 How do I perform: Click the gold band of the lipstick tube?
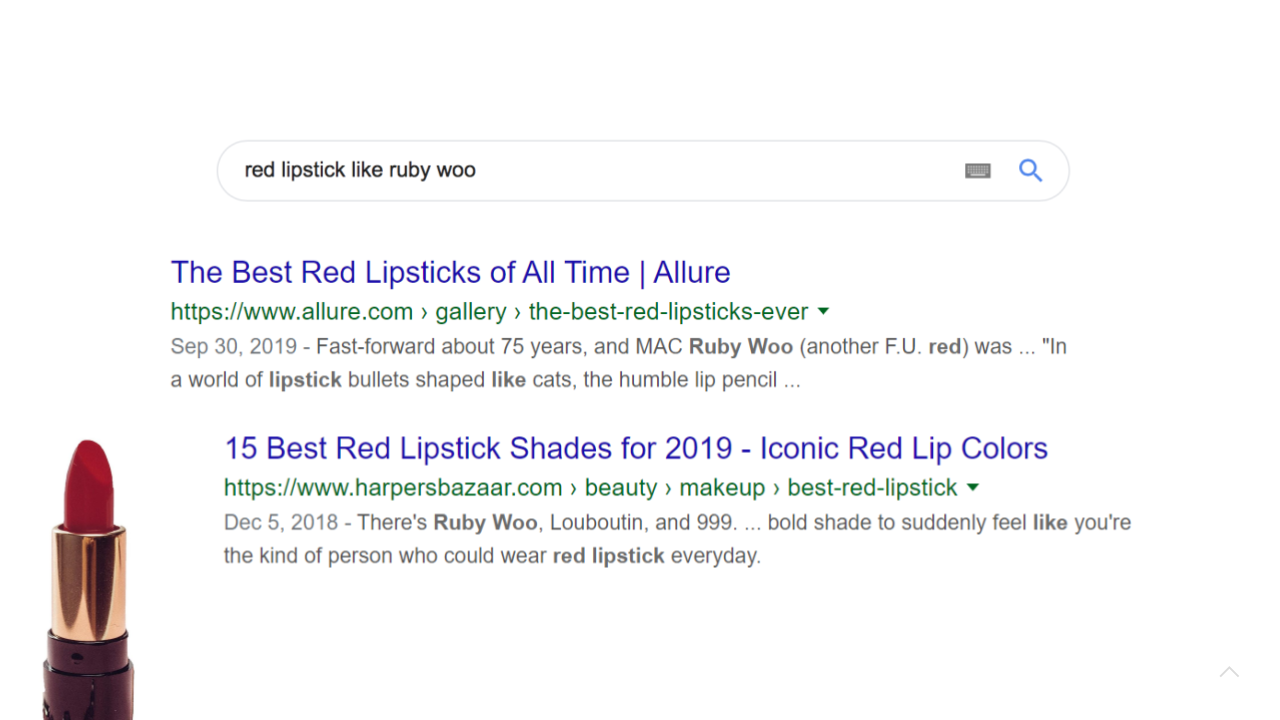coord(89,580)
